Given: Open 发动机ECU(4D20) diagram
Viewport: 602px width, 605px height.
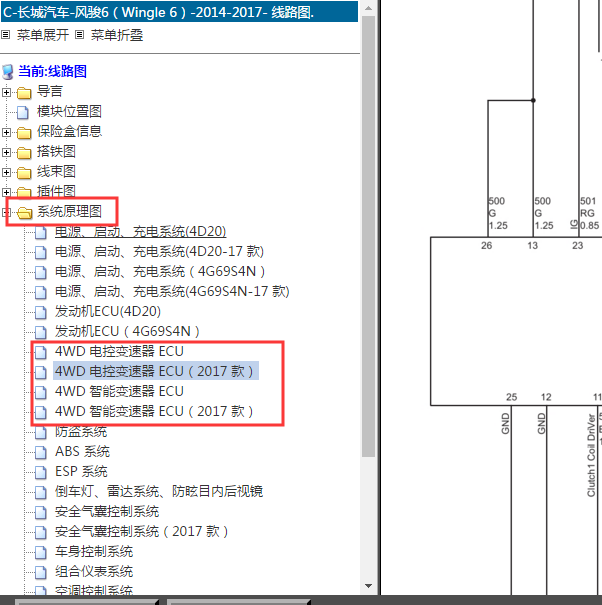Looking at the screenshot, I should (108, 312).
